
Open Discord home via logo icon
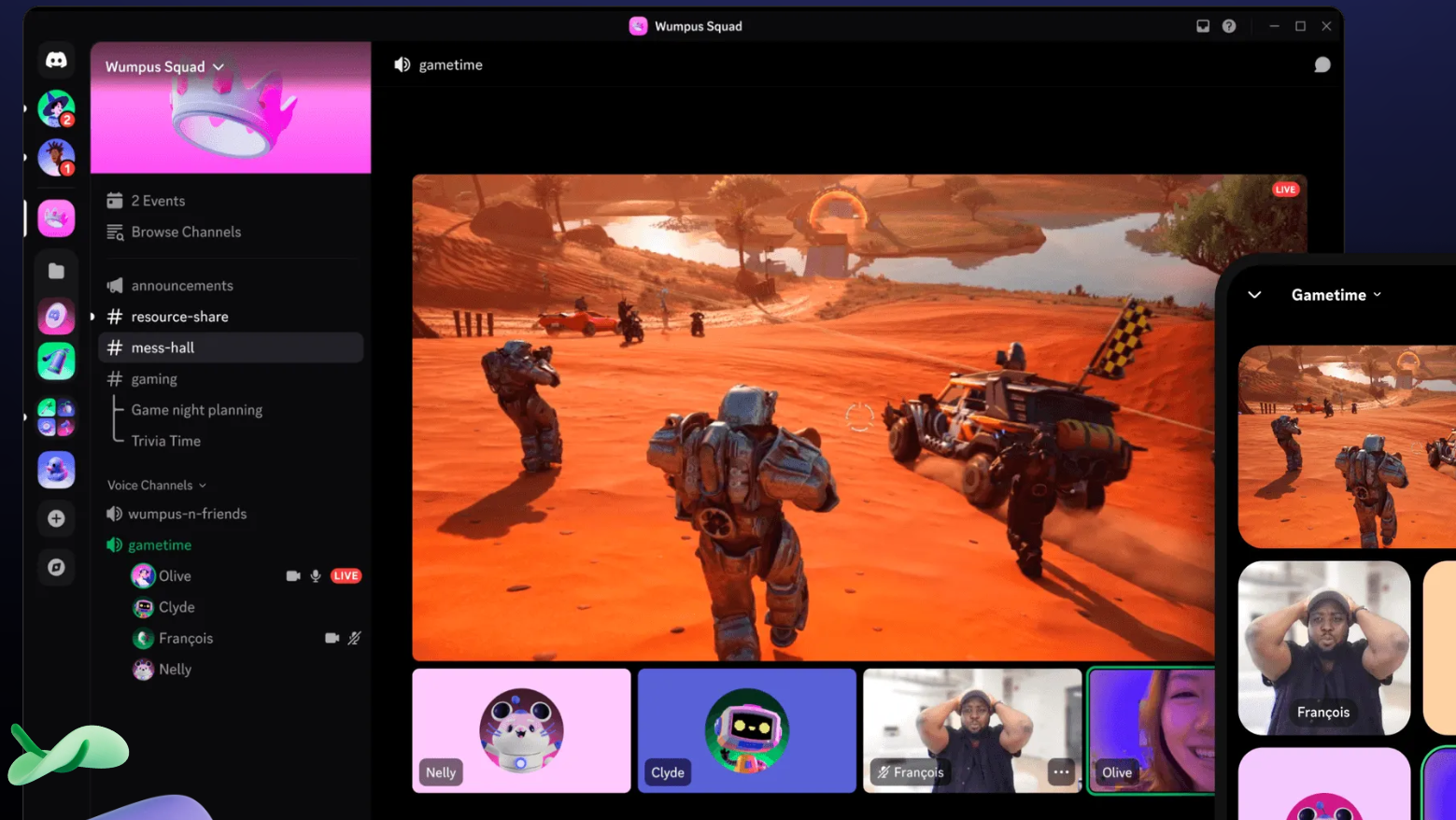56,60
